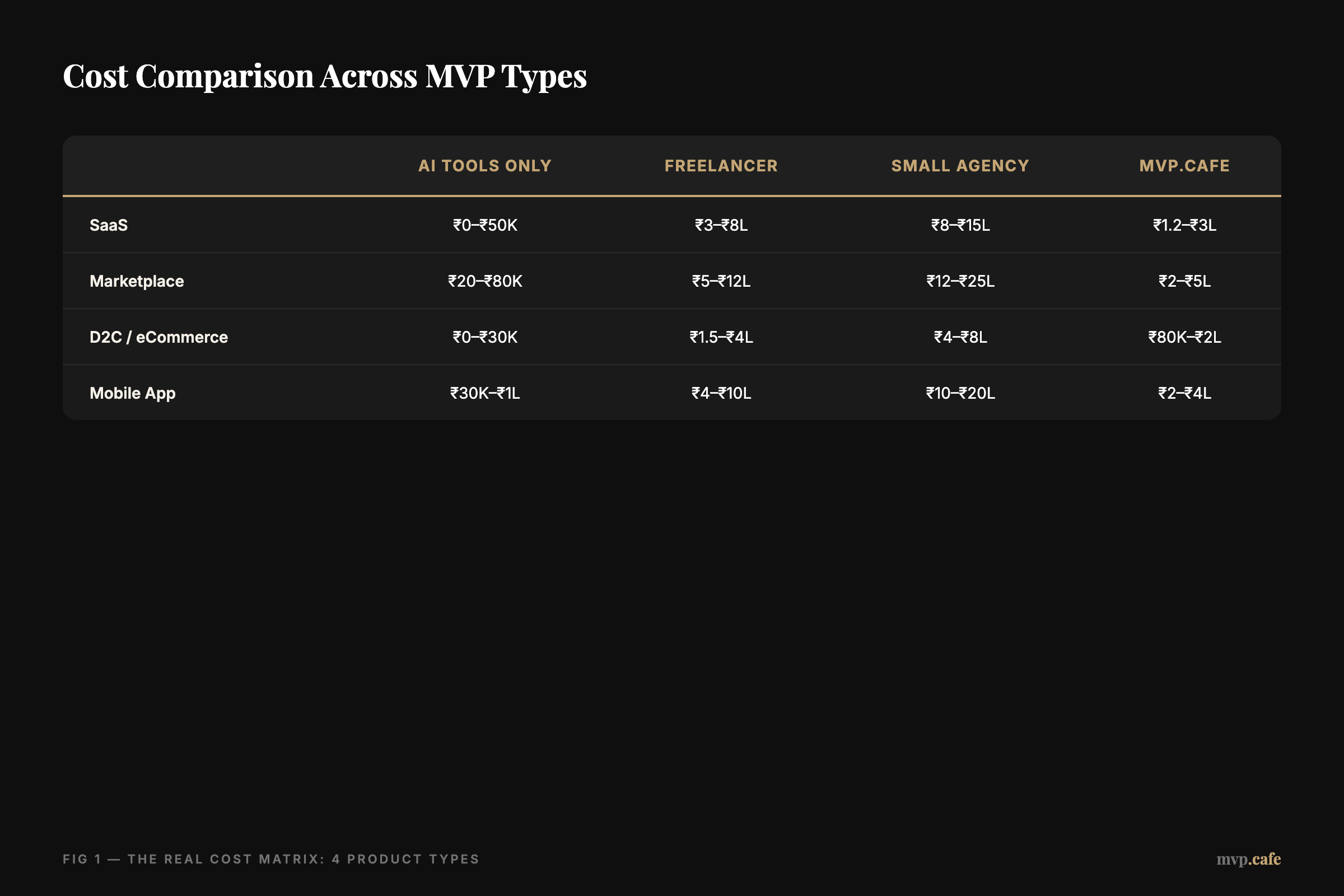Click the ₹1.2–₹3L MVP.CAFE price for SaaS
The image size is (1344, 896).
1183,225
